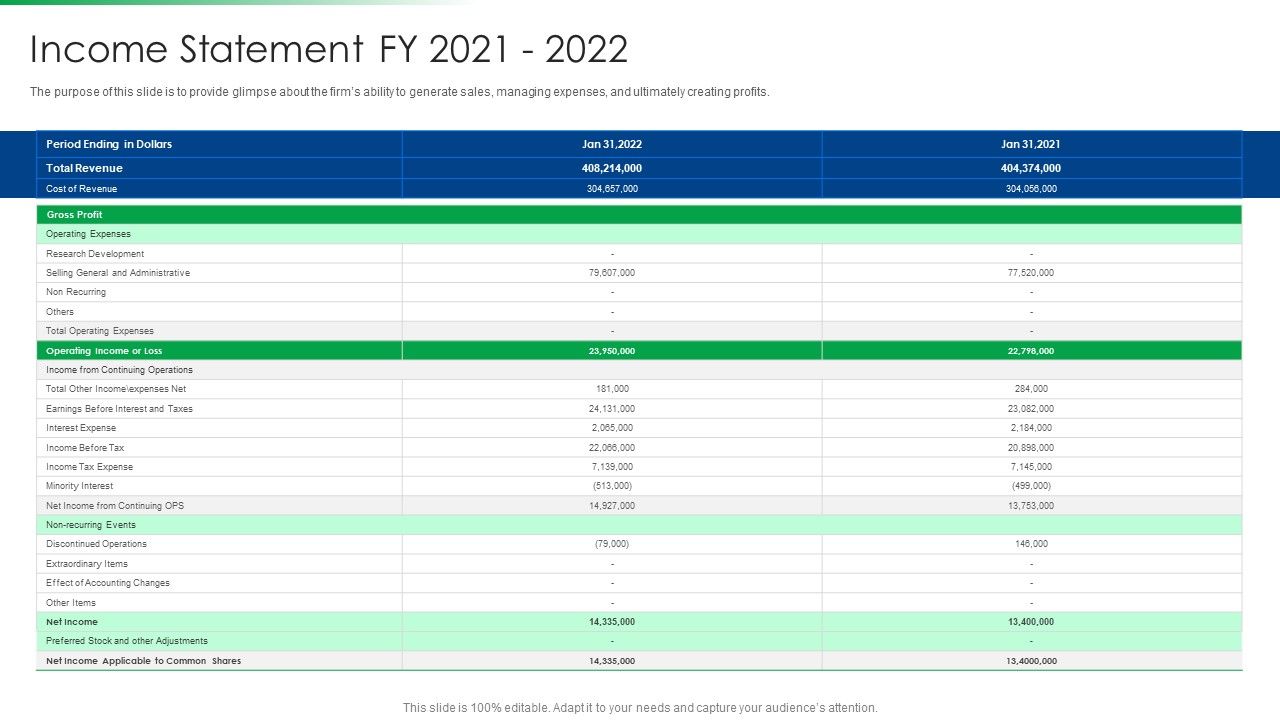Click the Operating Income or Loss header
Viewport: 1280px width, 720px height.
(104, 351)
